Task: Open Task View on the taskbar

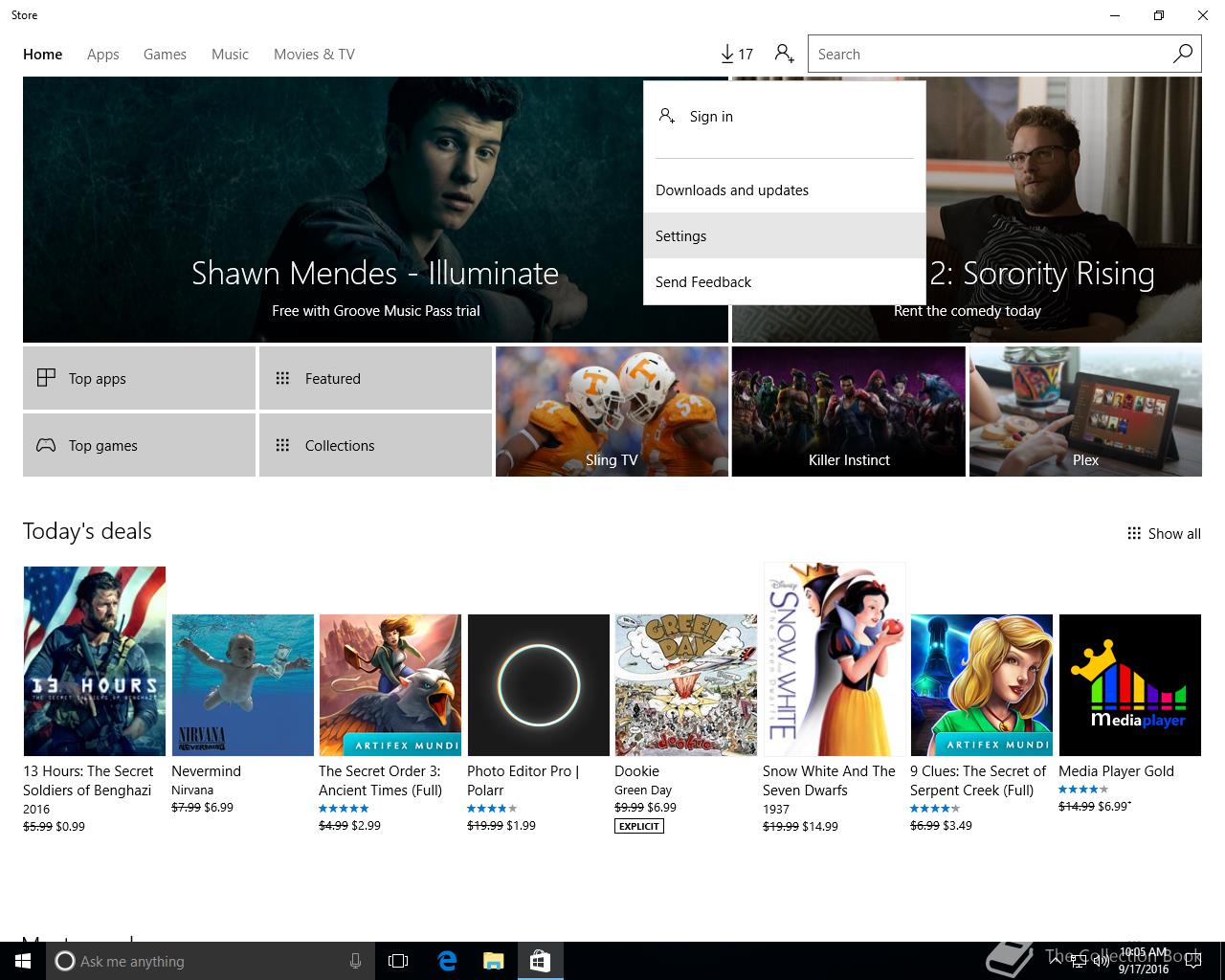Action: click(x=398, y=961)
